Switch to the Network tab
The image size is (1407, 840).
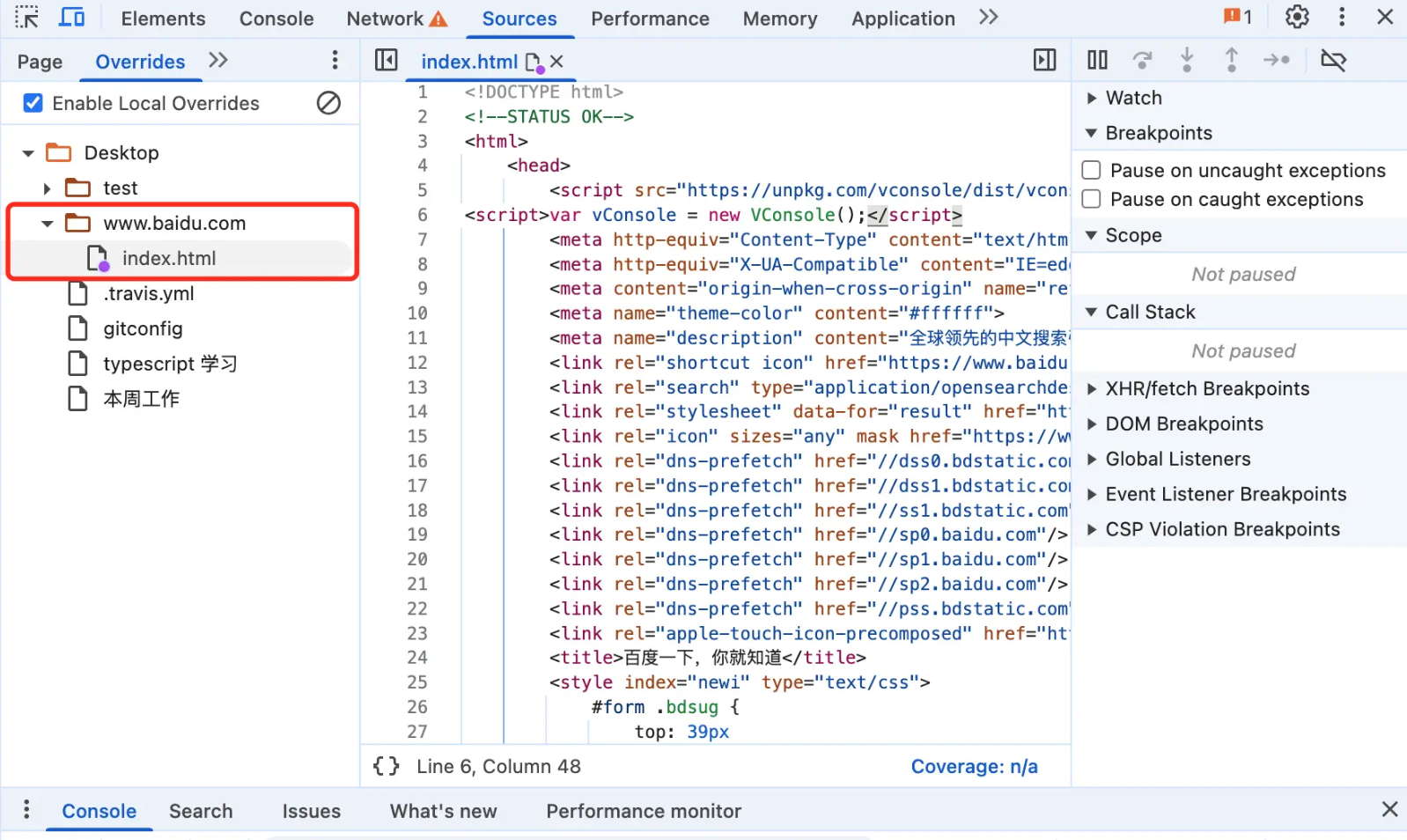point(397,18)
